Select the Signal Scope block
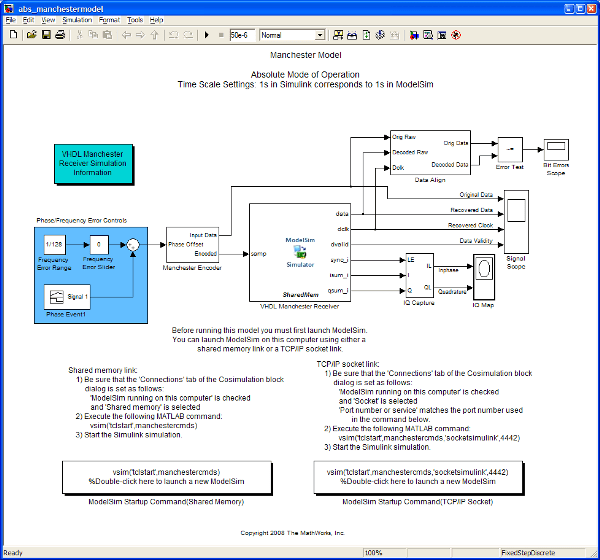The width and height of the screenshot is (600, 560). (x=516, y=222)
